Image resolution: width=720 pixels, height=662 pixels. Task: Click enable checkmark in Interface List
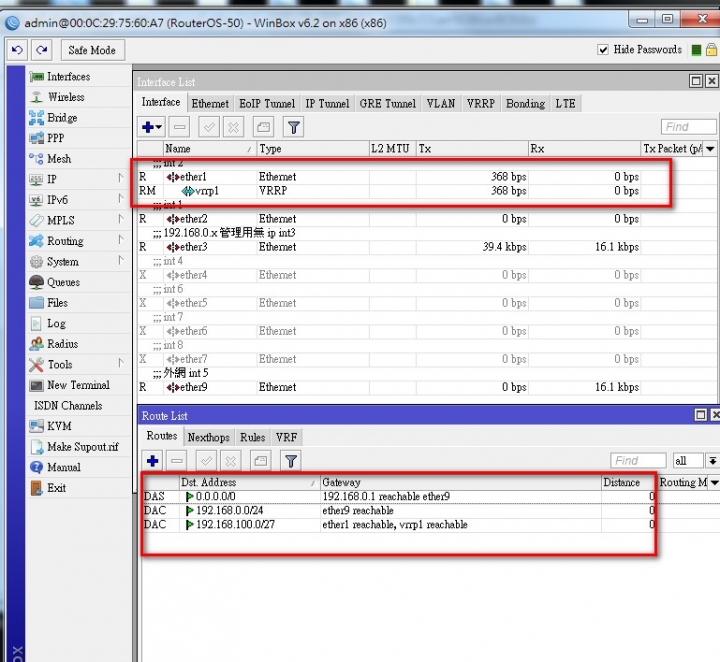[209, 127]
